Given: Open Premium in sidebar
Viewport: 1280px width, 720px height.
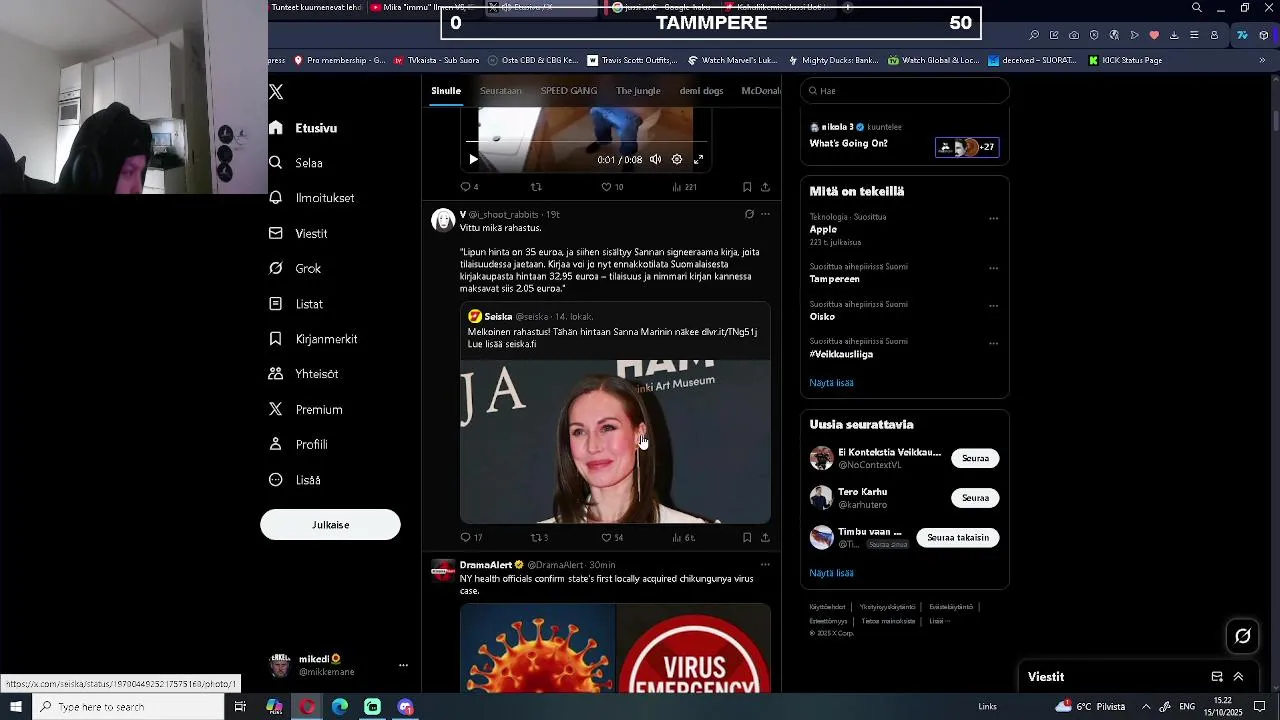Looking at the screenshot, I should tap(306, 409).
